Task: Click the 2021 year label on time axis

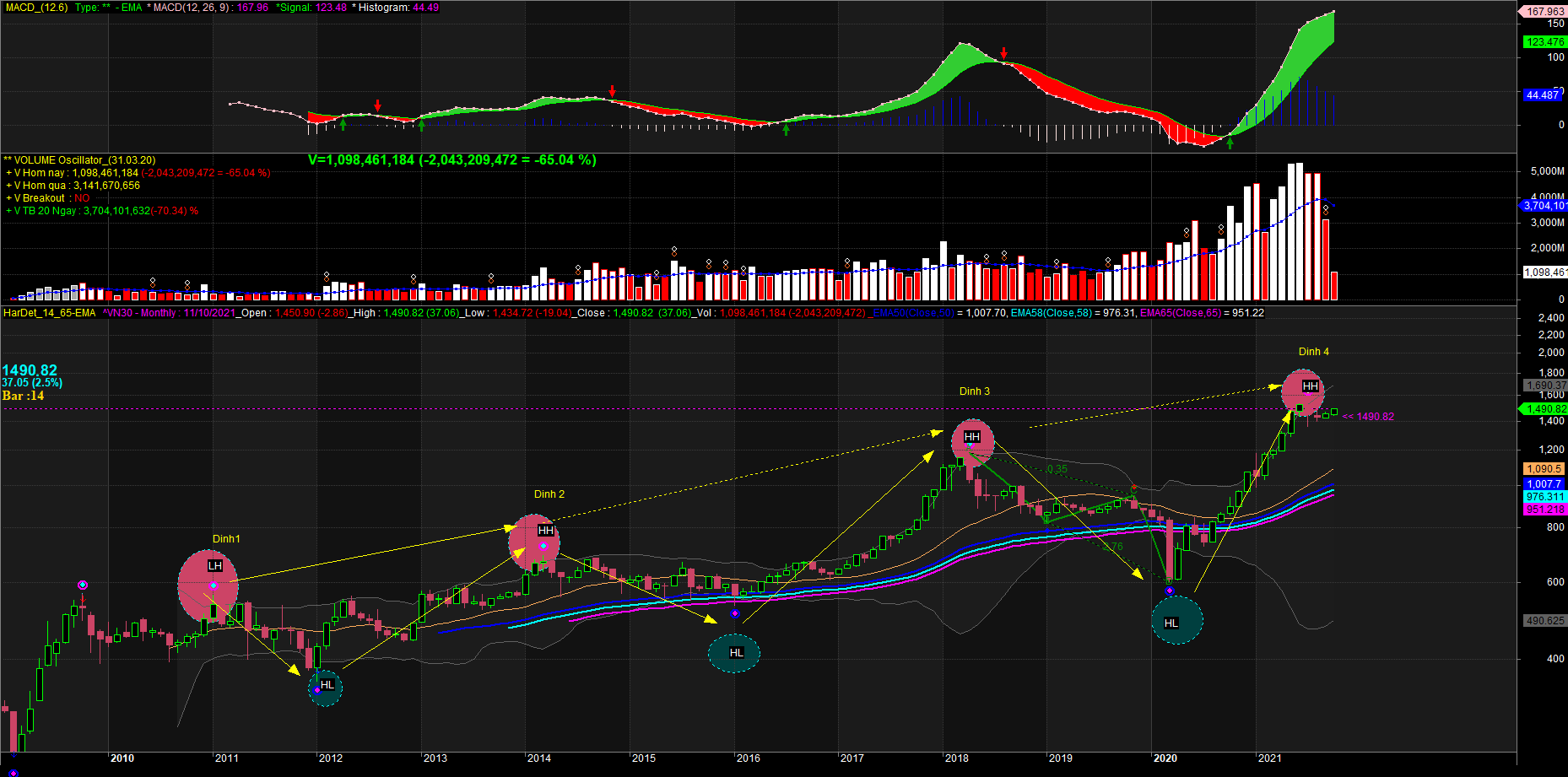Action: pos(1269,758)
